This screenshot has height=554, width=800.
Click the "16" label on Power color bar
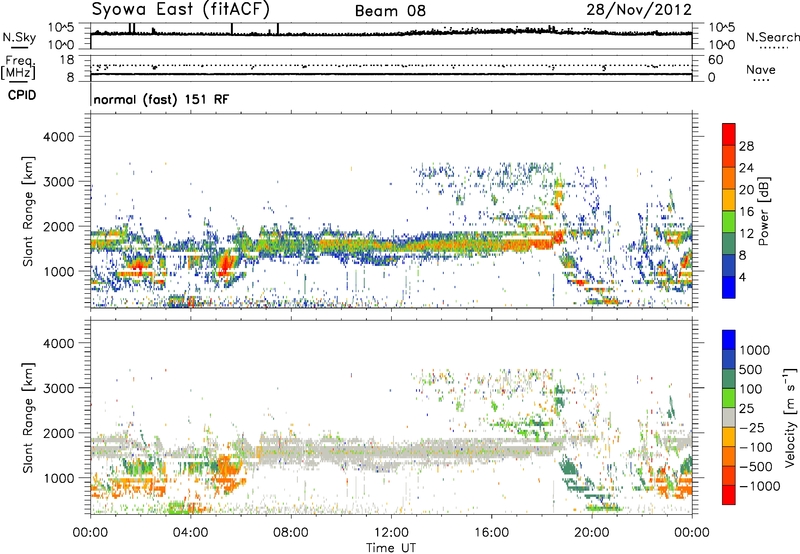746,212
